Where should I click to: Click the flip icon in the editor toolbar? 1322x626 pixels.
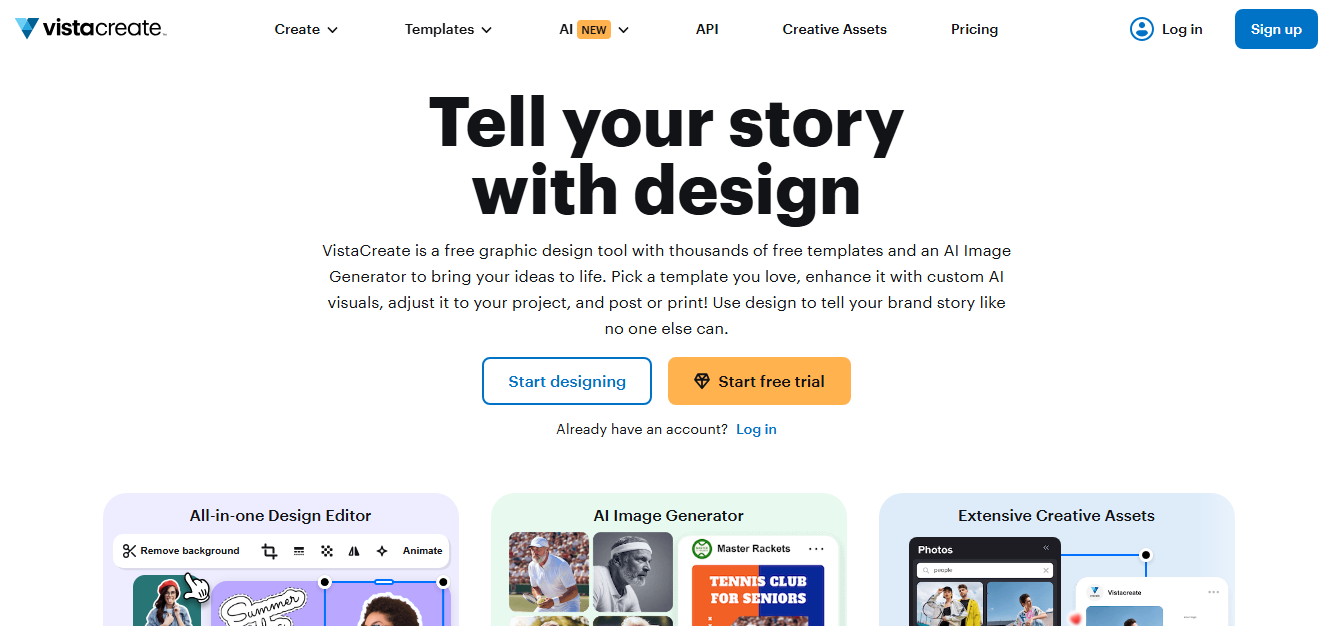pos(354,551)
